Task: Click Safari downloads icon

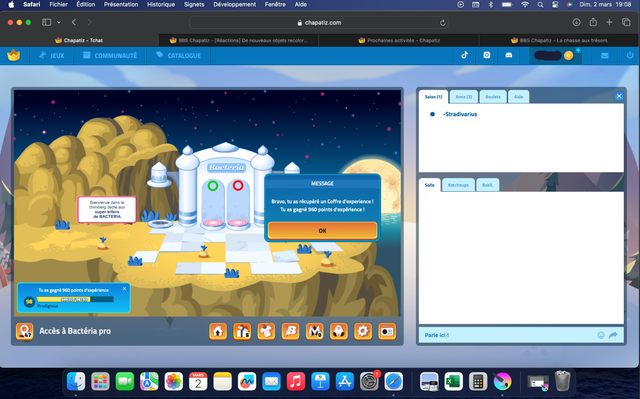Action: (x=576, y=22)
